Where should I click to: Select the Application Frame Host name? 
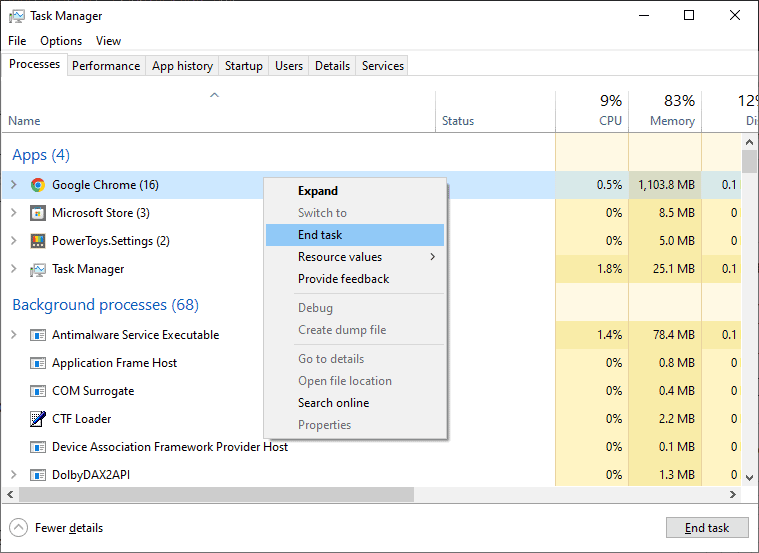point(115,363)
